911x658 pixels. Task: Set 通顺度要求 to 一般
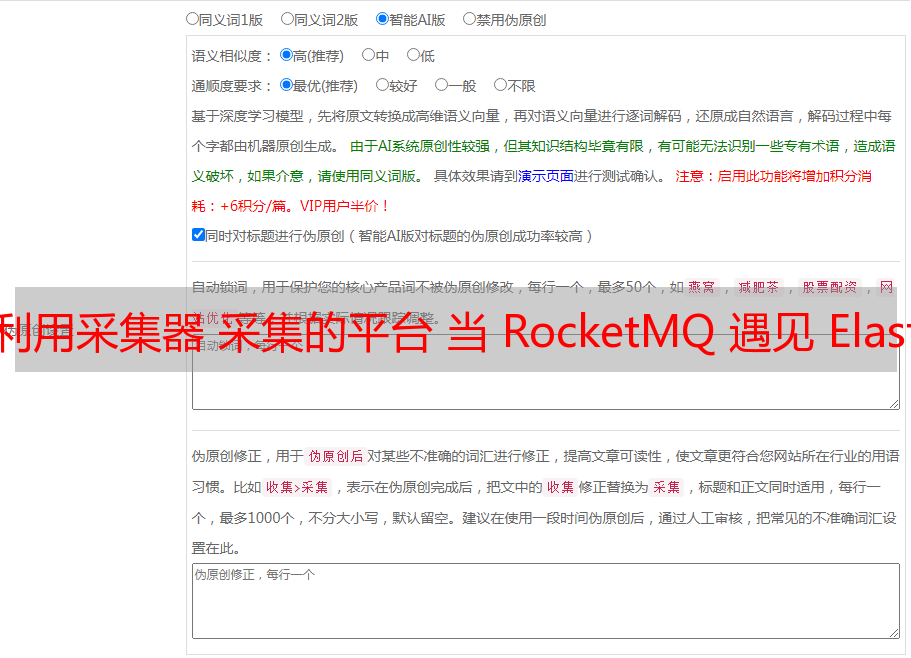coord(441,85)
